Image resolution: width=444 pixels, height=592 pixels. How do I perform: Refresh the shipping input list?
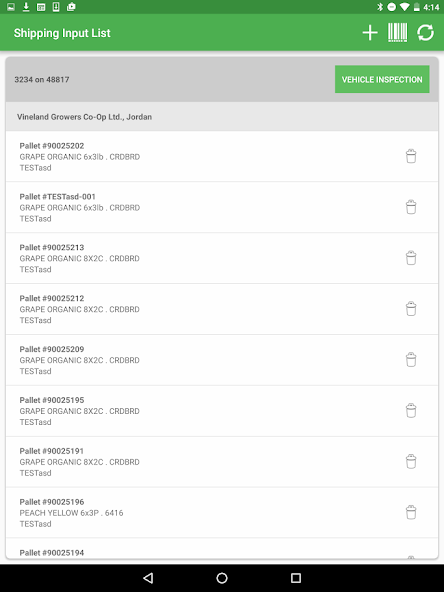click(426, 33)
